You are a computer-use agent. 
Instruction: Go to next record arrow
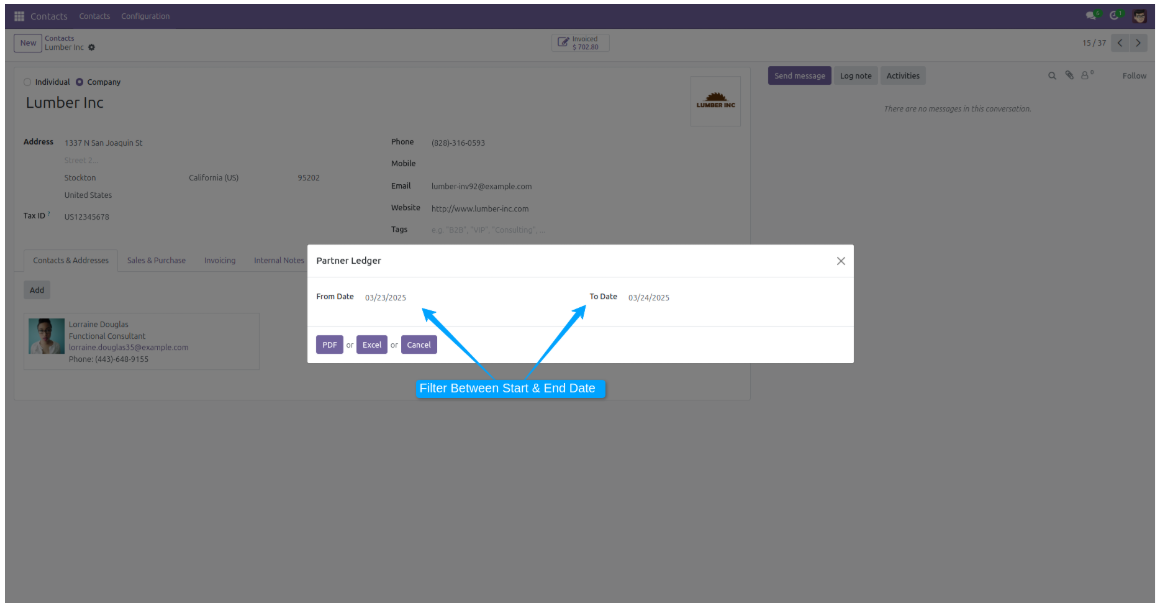click(1138, 43)
